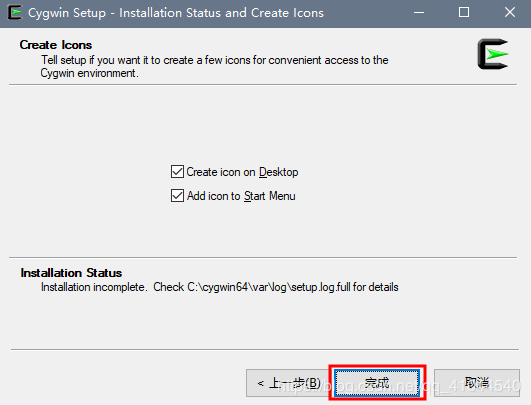Click the "Add icon to Start Menu" label

pos(241,196)
